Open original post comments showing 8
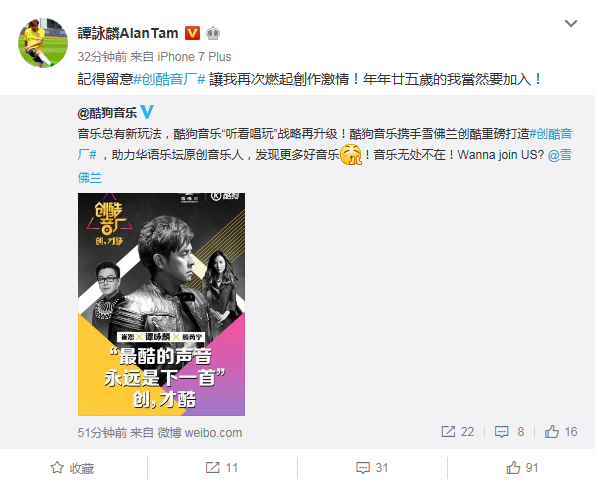 point(509,432)
